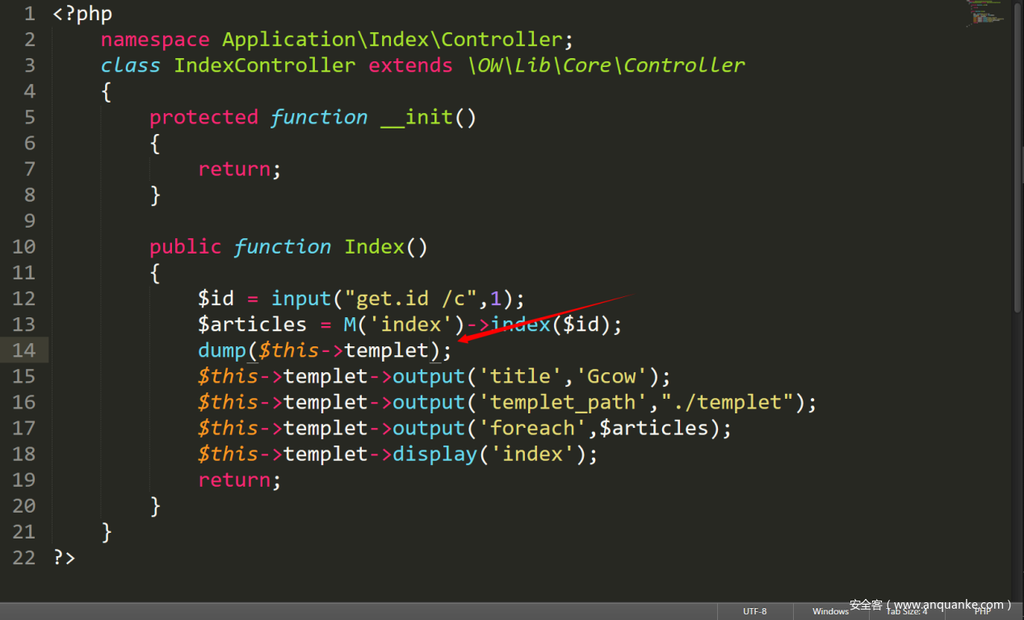The image size is (1024, 620).
Task: Click the Index function name on line 10
Action: coord(374,247)
